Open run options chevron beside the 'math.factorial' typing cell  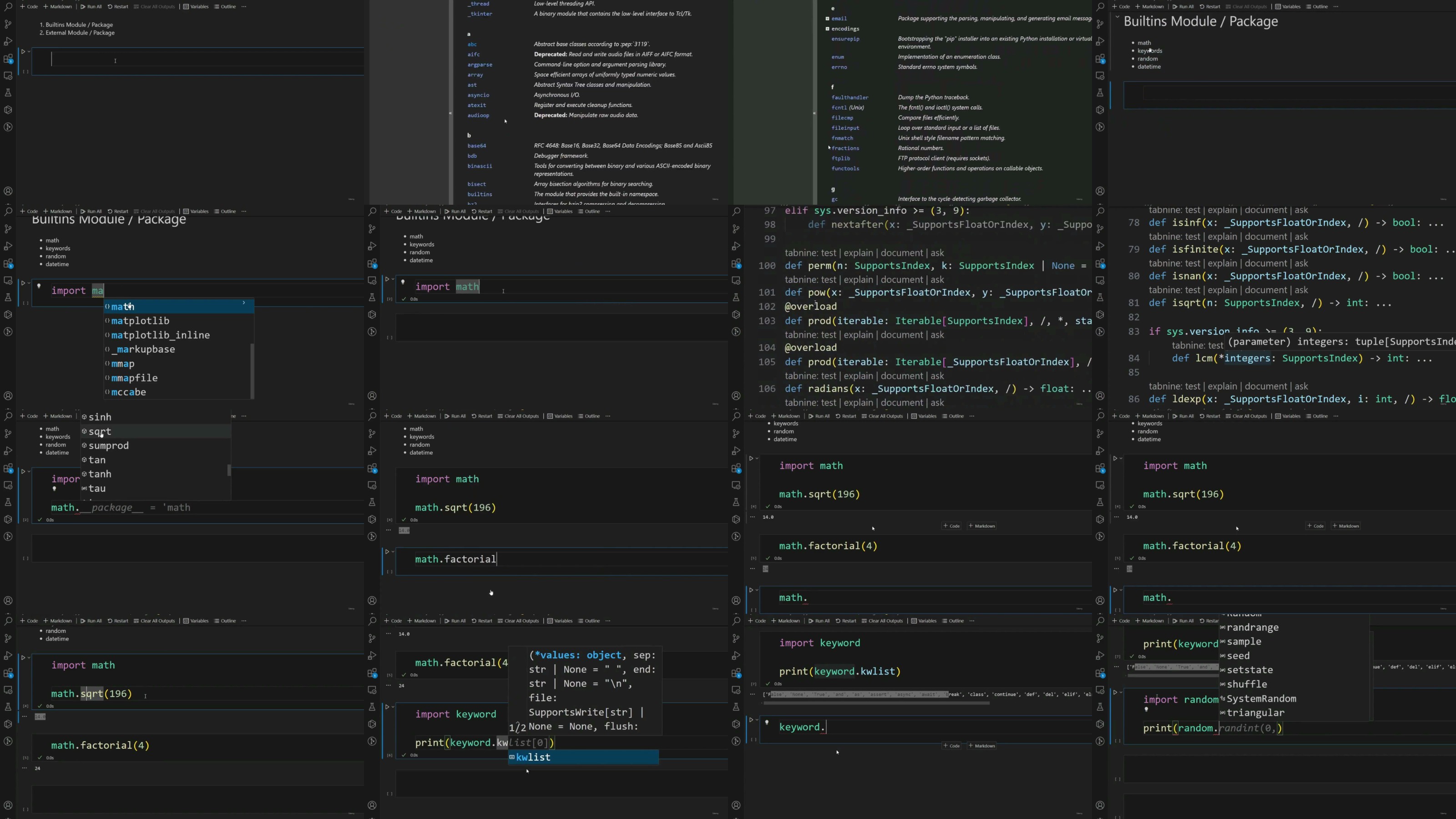click(393, 551)
